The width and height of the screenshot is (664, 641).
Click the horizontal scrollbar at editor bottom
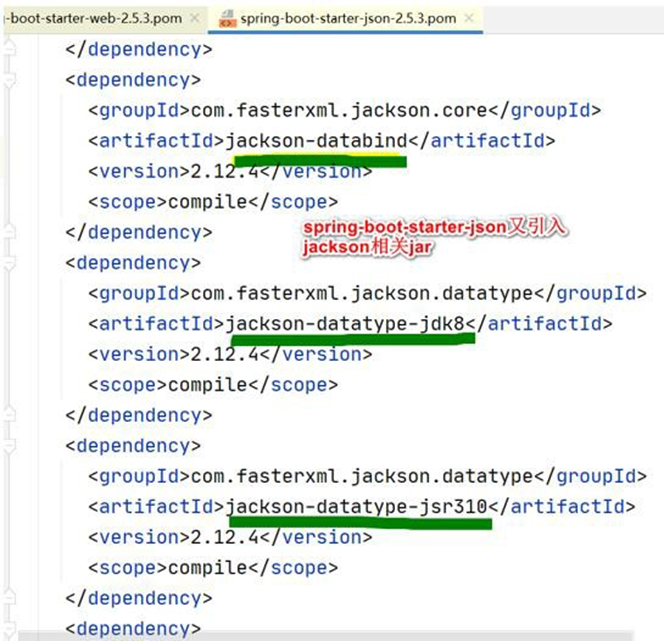tap(330, 635)
